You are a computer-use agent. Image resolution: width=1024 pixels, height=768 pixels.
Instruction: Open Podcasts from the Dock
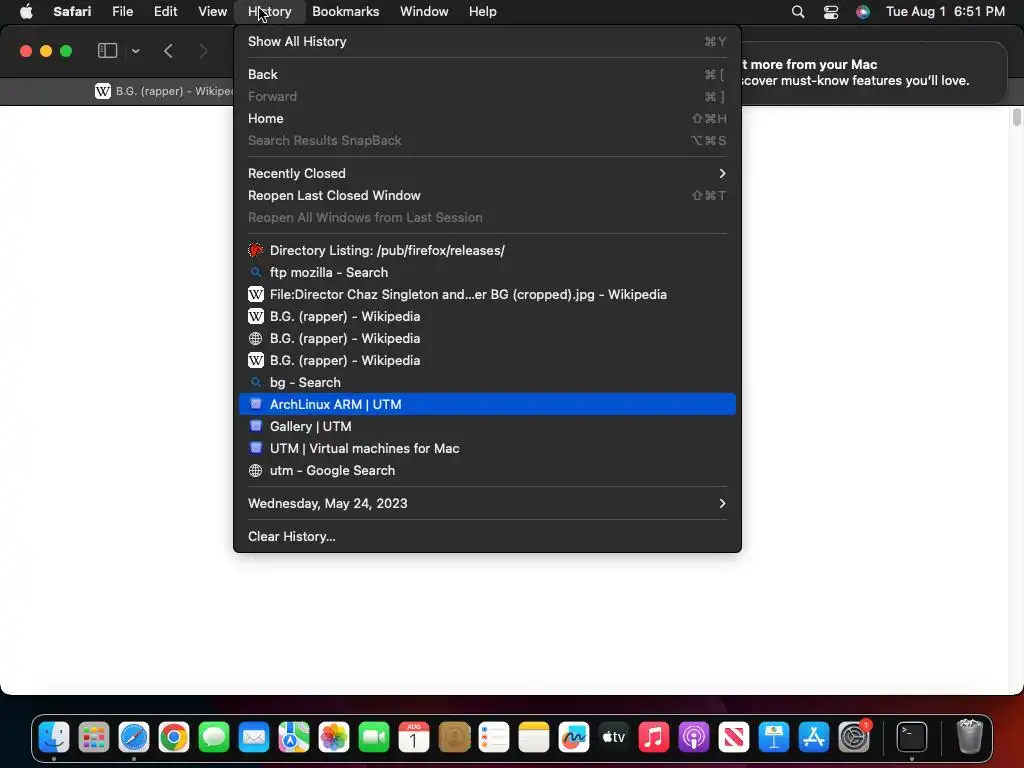(x=694, y=737)
